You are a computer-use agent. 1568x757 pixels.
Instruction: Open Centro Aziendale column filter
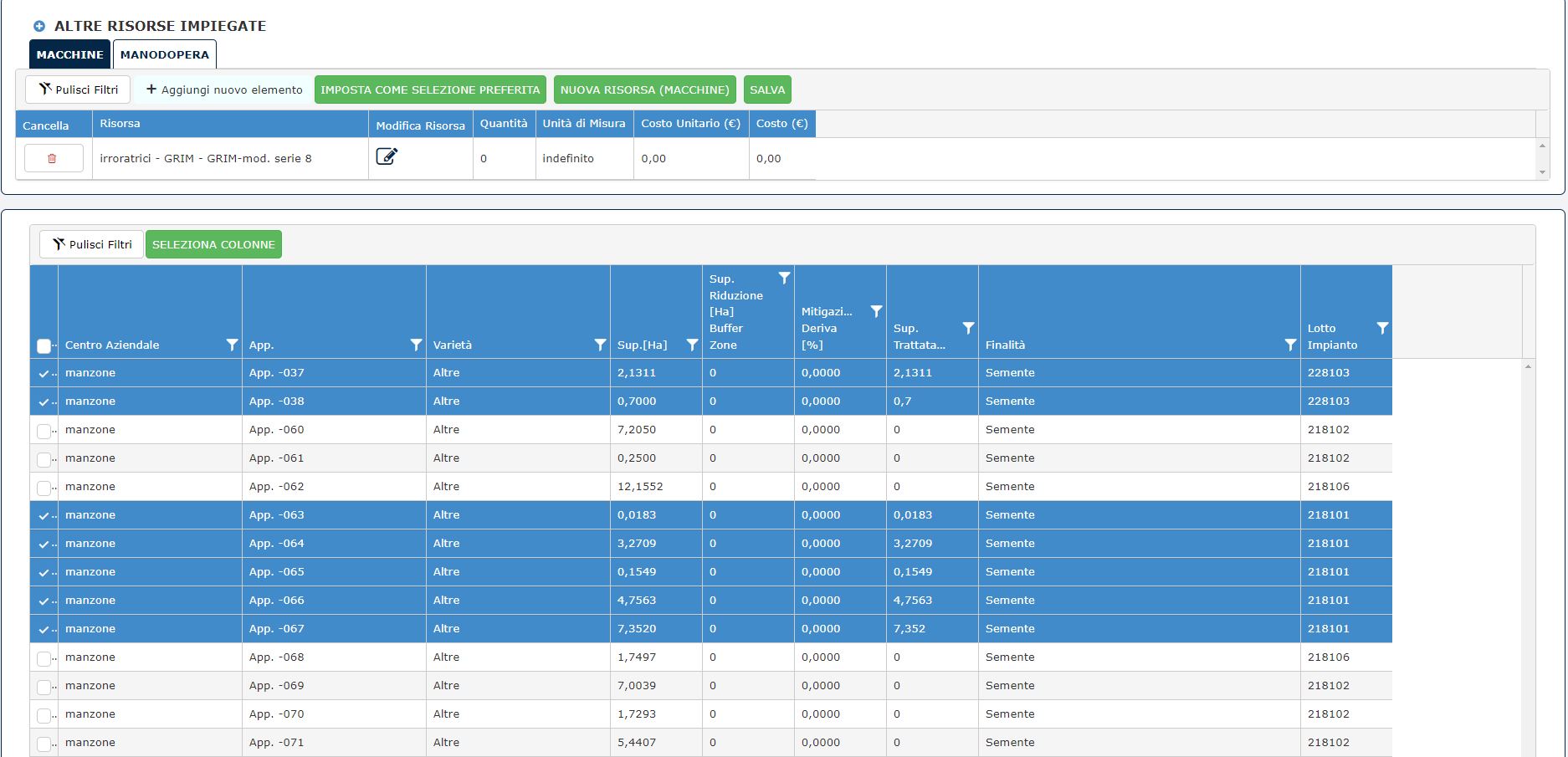pyautogui.click(x=232, y=345)
